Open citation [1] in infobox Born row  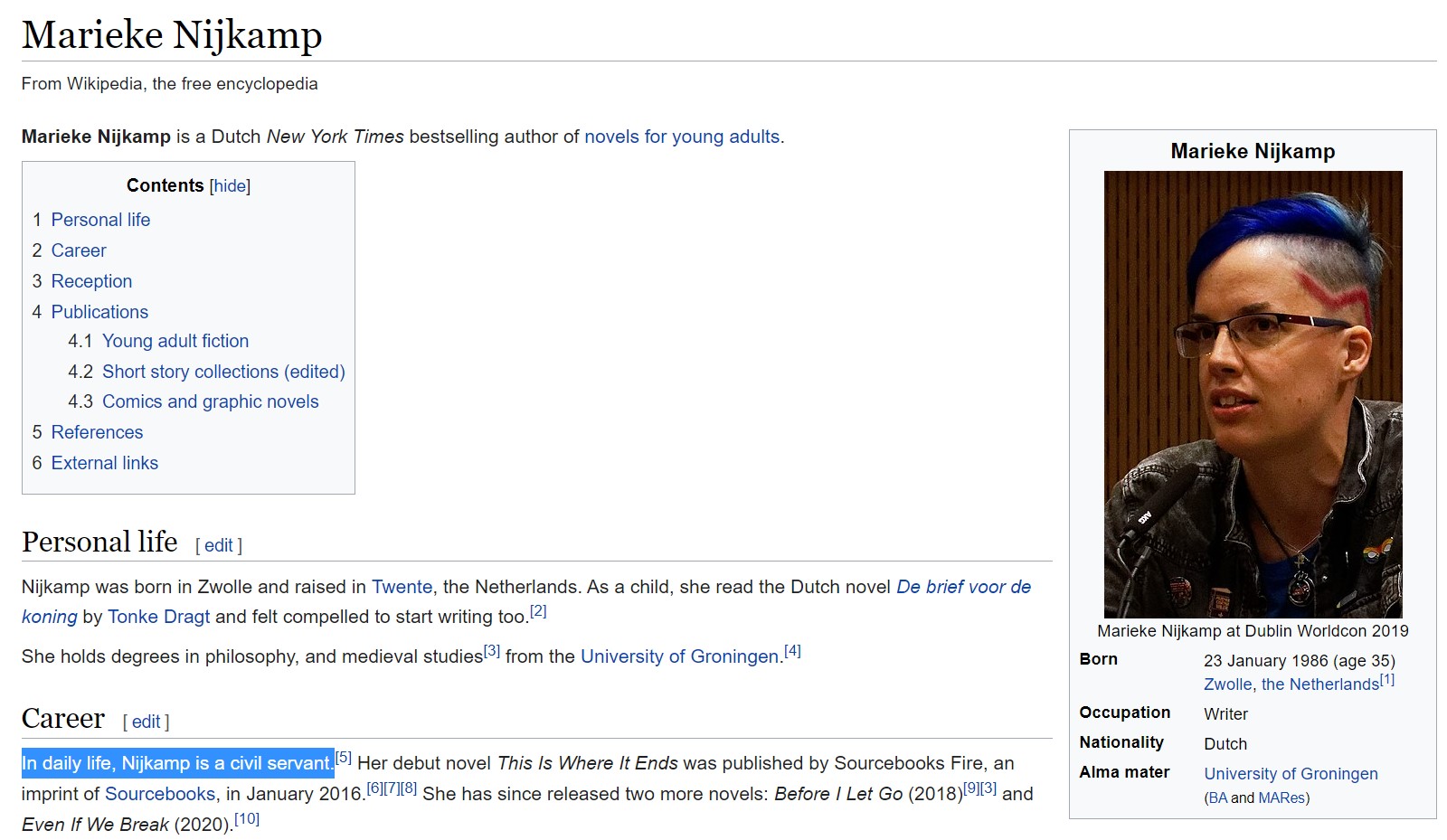pos(1387,679)
